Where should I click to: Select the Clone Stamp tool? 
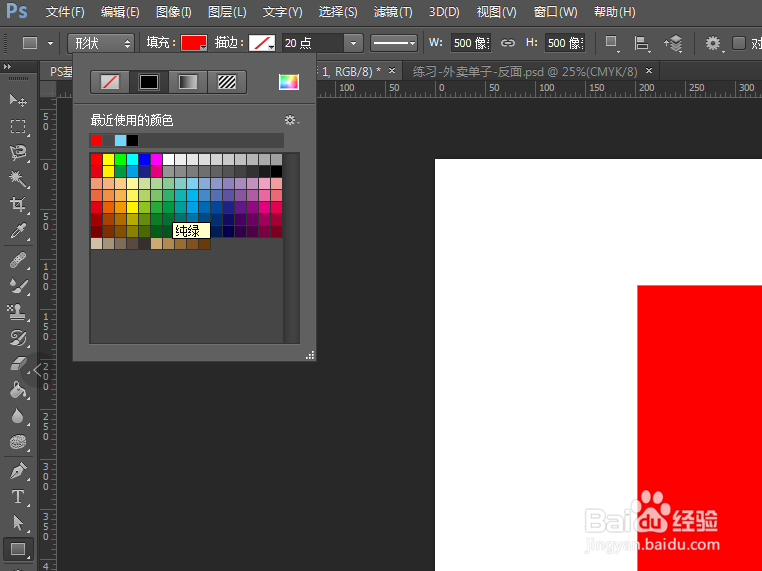point(18,312)
